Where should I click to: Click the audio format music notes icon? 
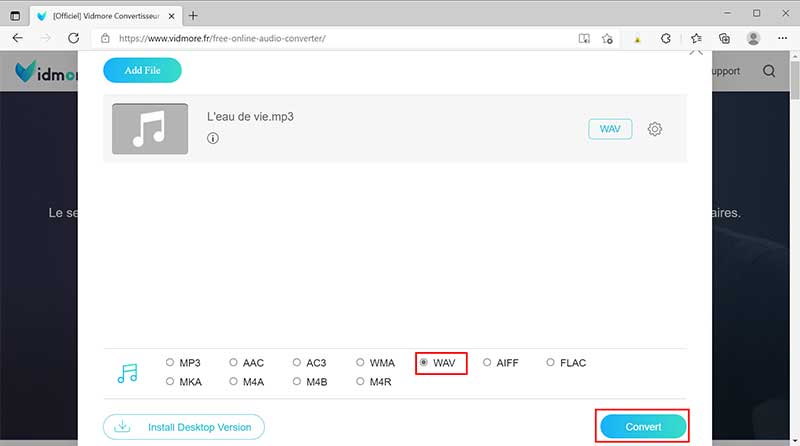127,373
